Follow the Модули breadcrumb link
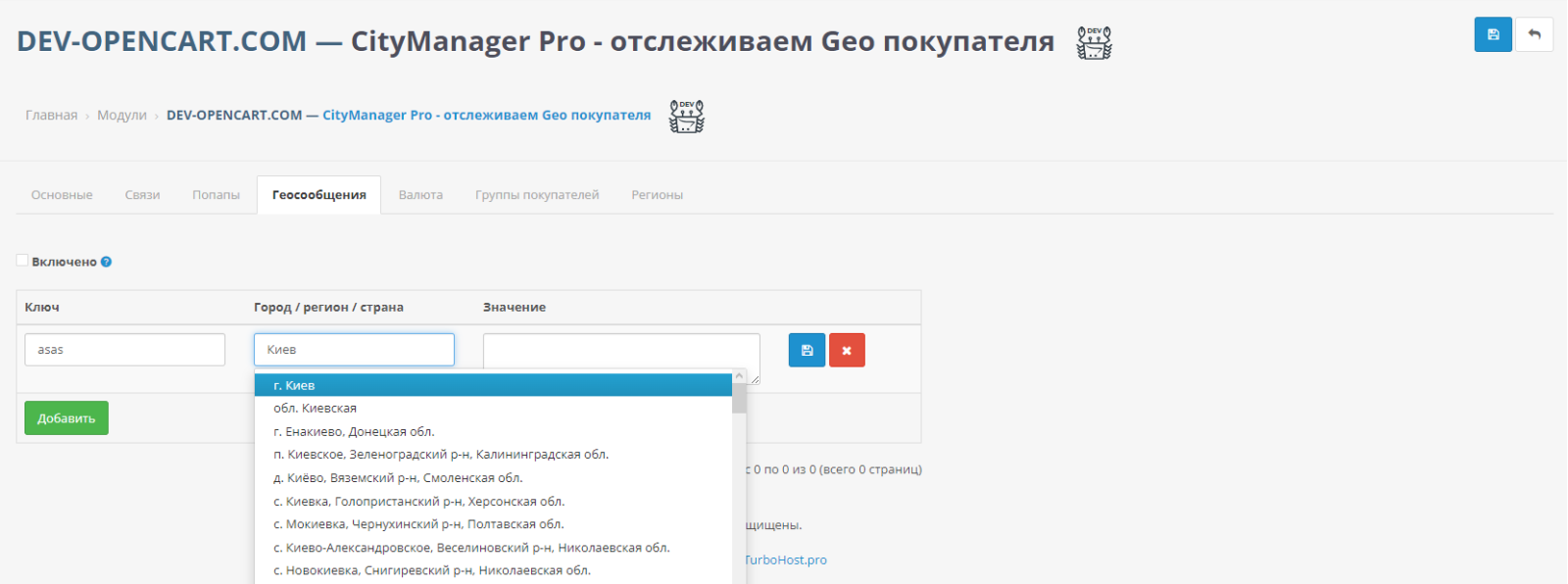 point(122,116)
